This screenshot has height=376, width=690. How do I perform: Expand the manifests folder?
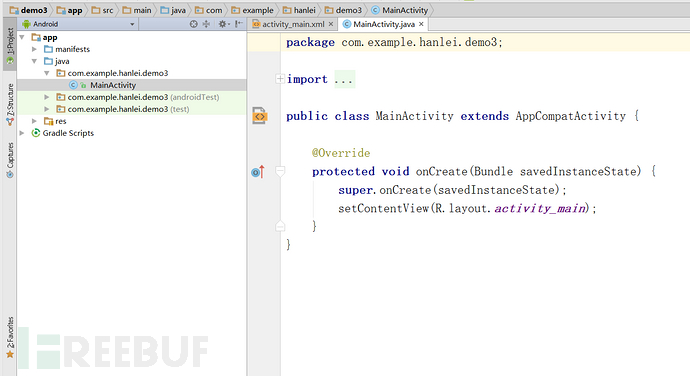[34, 49]
